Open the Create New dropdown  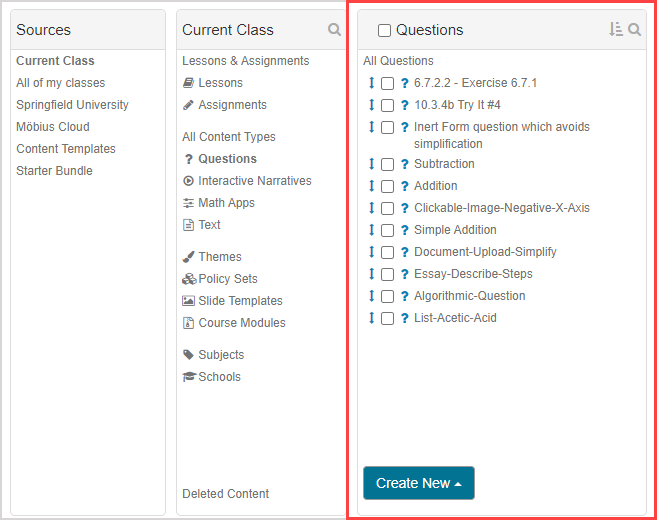pos(418,483)
